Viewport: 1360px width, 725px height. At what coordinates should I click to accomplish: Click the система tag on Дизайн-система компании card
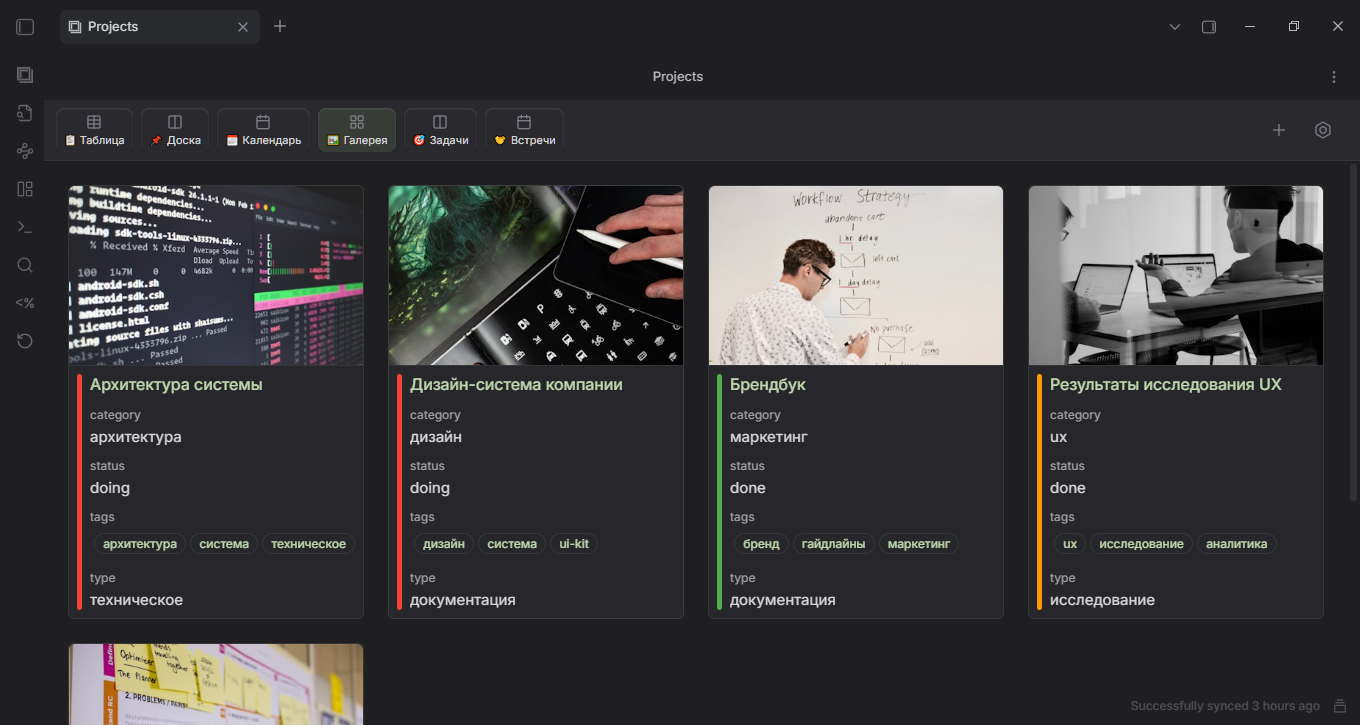click(x=512, y=544)
